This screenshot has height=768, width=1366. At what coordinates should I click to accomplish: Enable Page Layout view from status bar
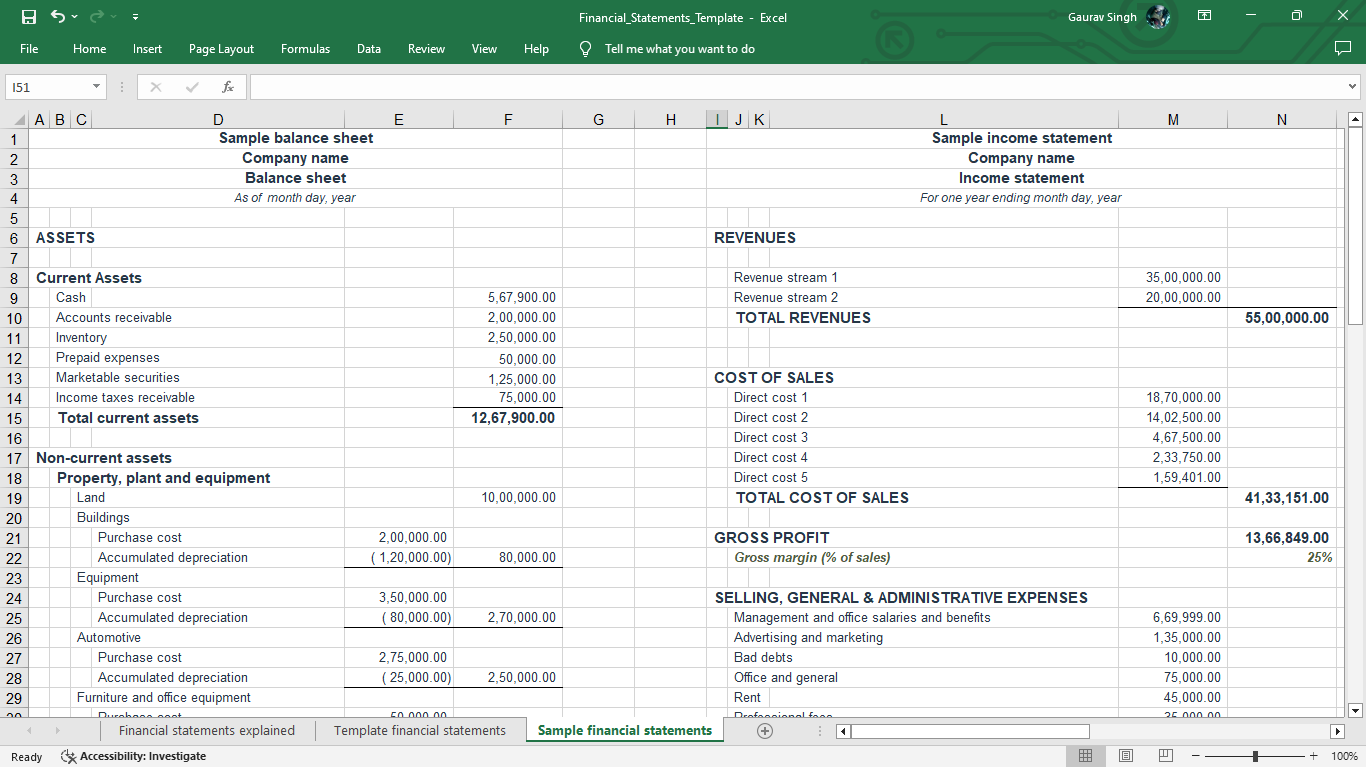point(1125,755)
